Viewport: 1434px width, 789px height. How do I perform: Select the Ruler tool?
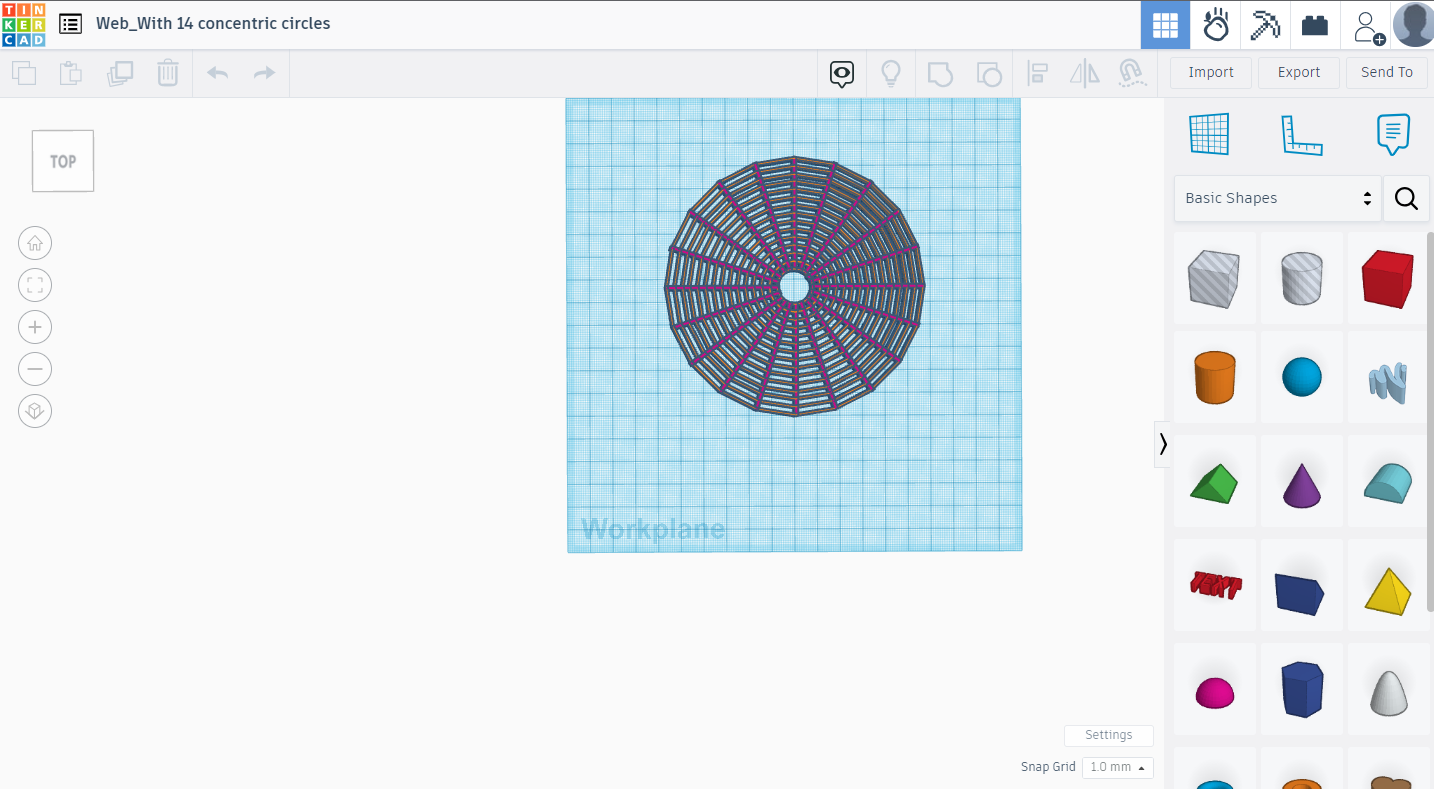pyautogui.click(x=1302, y=133)
